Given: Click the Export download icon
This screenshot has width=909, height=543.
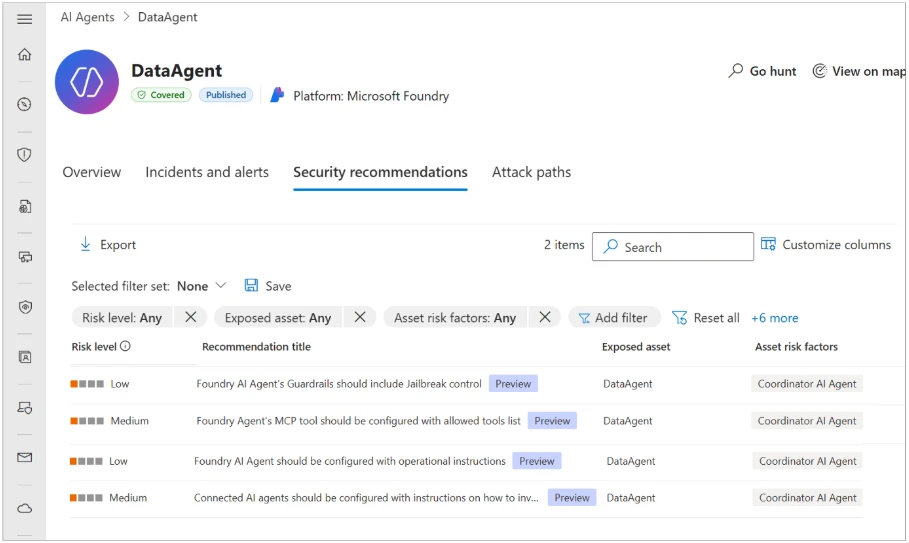Looking at the screenshot, I should pos(85,245).
